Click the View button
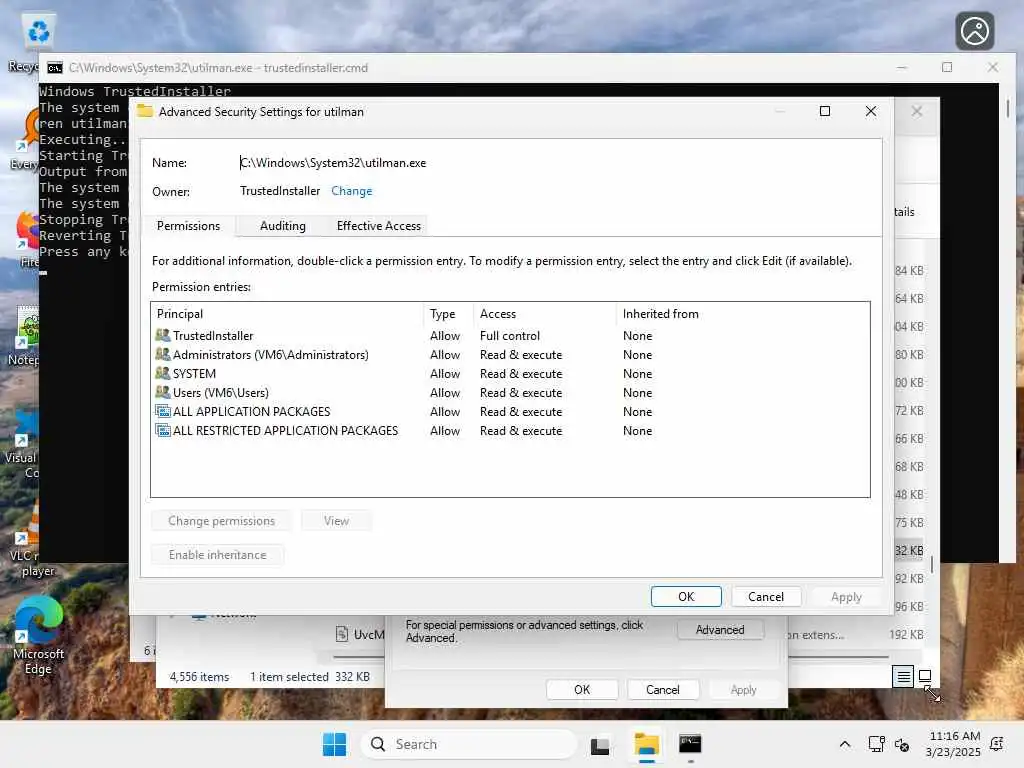 [x=336, y=521]
